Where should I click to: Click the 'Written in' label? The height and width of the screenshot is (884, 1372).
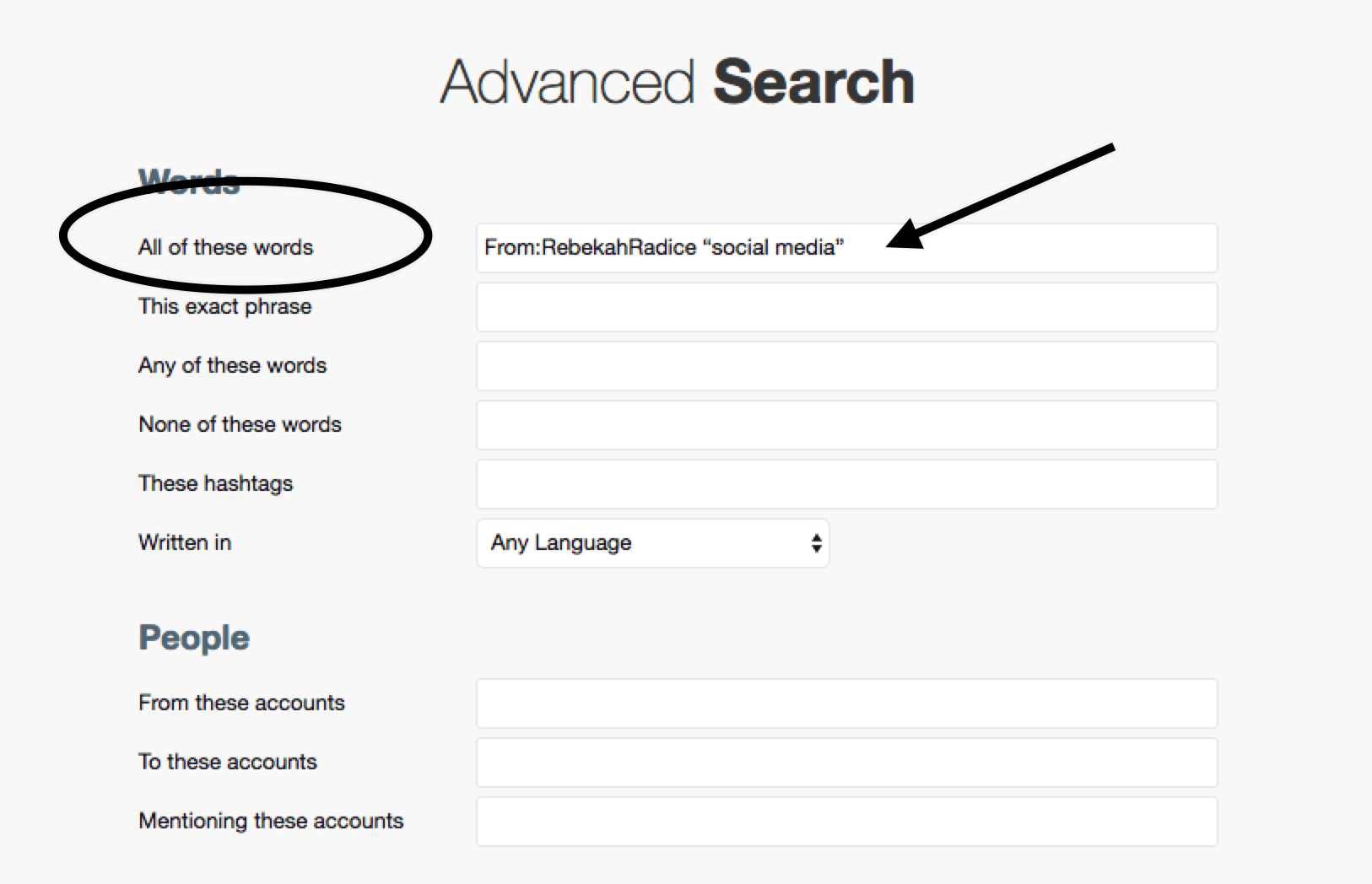[x=185, y=542]
